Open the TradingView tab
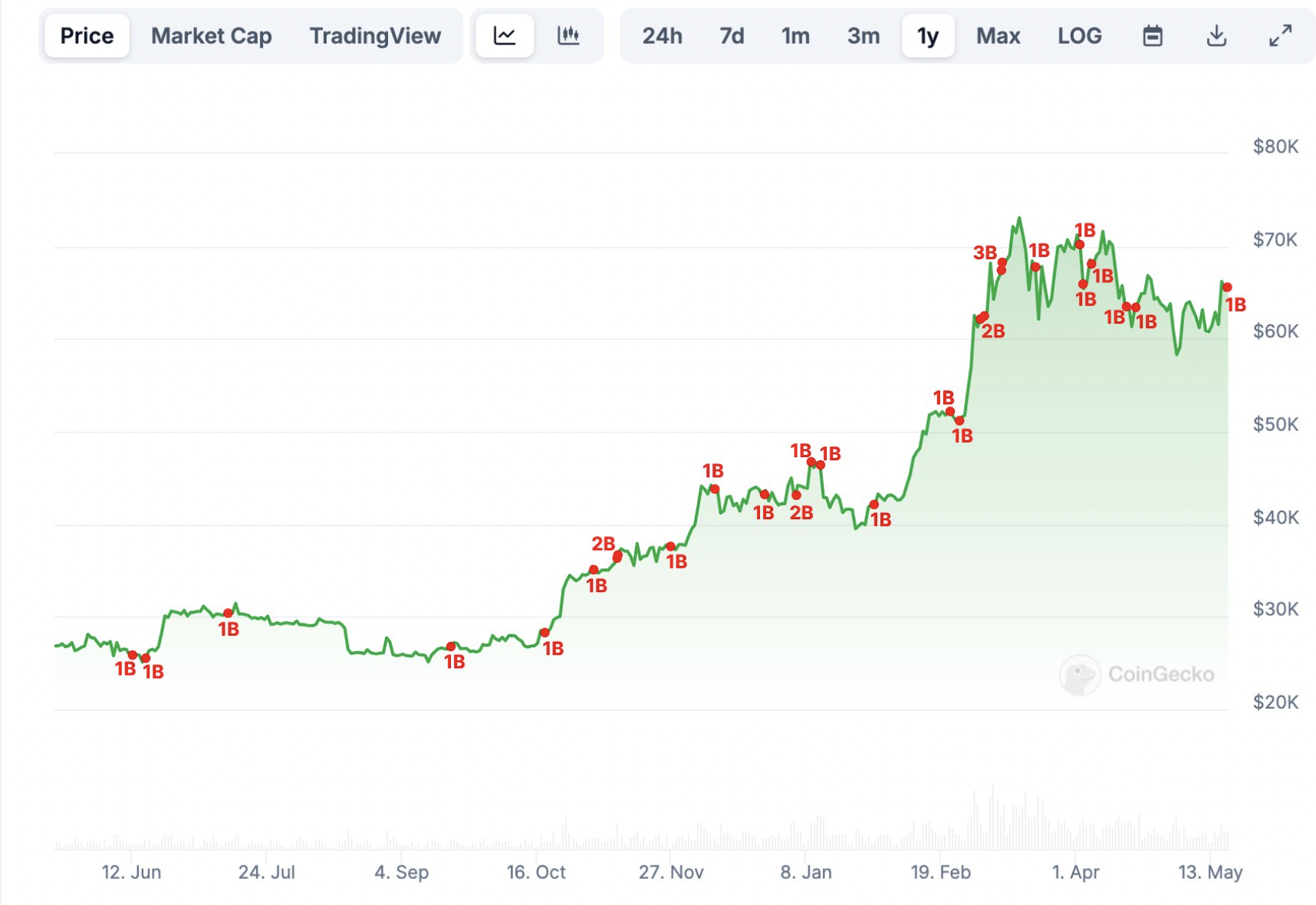 coord(375,36)
